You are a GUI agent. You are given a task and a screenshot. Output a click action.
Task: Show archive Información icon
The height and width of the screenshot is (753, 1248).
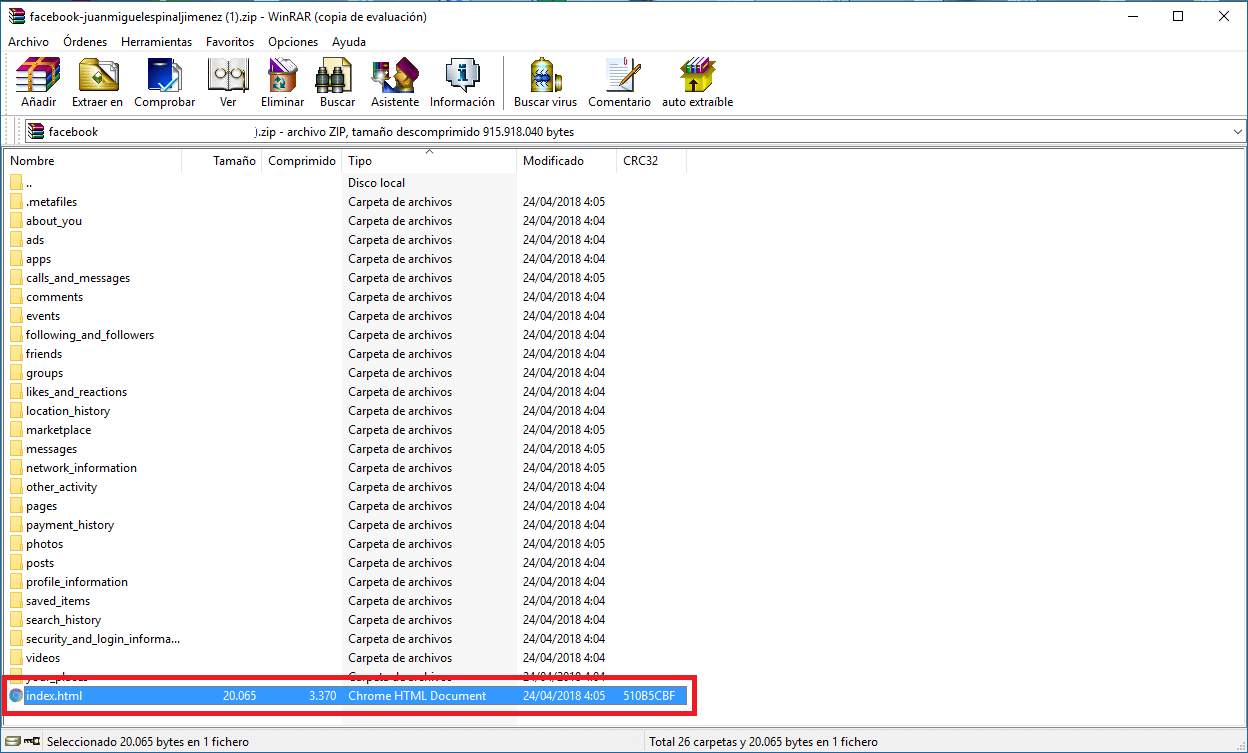(x=462, y=75)
